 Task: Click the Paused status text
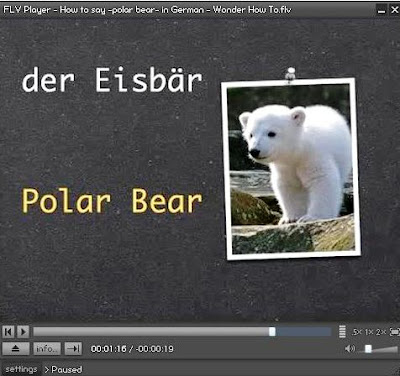[x=67, y=370]
